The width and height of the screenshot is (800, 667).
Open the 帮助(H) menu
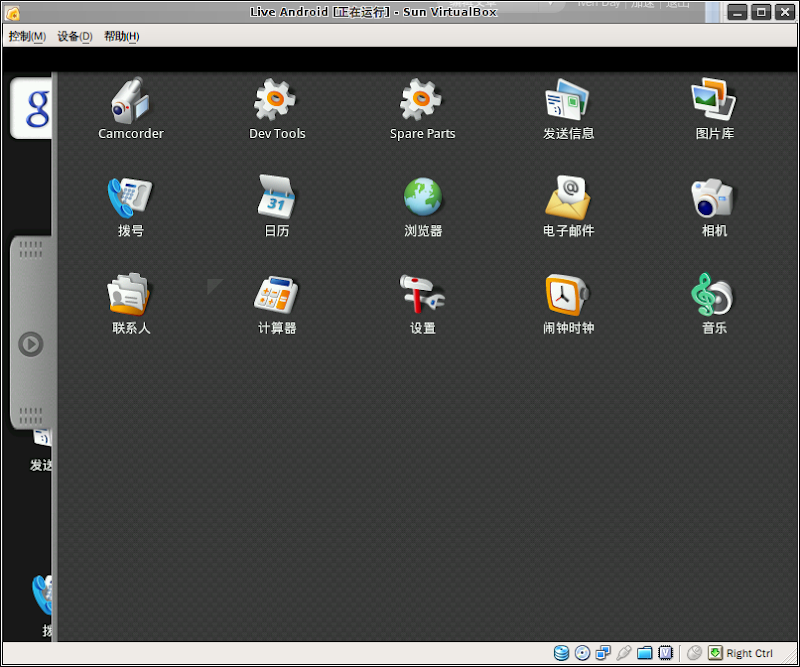[122, 36]
